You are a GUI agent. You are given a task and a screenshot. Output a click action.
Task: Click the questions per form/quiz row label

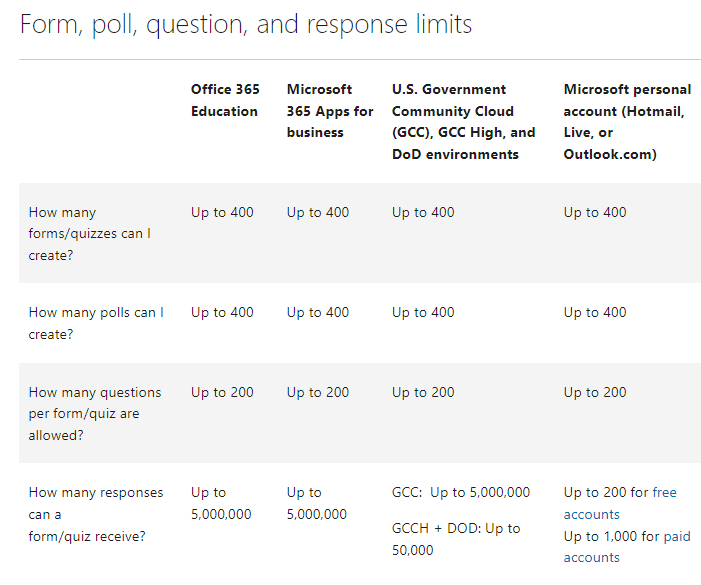coord(95,413)
